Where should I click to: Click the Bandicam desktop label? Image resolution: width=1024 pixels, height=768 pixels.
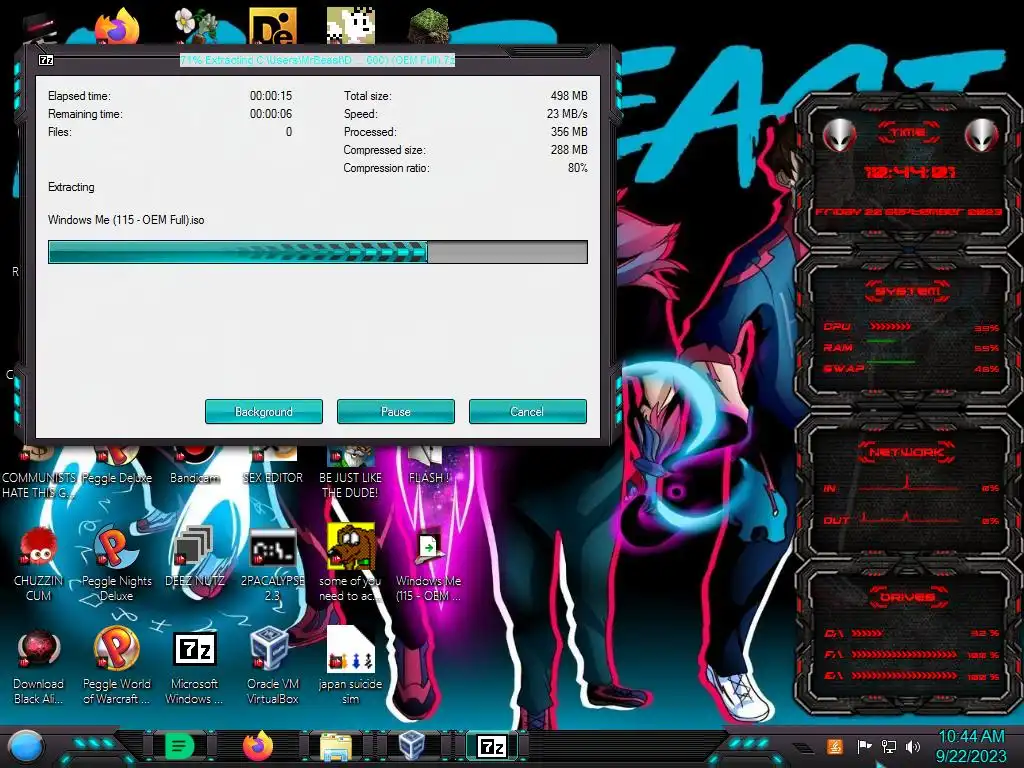[194, 478]
